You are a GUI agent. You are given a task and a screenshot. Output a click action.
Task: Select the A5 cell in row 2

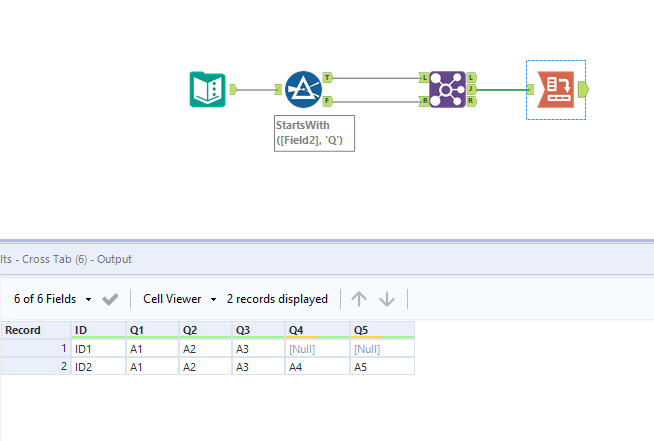click(382, 367)
